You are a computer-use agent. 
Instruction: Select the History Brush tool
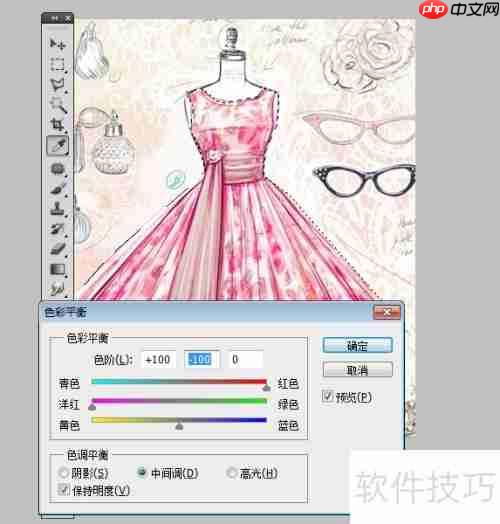(58, 229)
